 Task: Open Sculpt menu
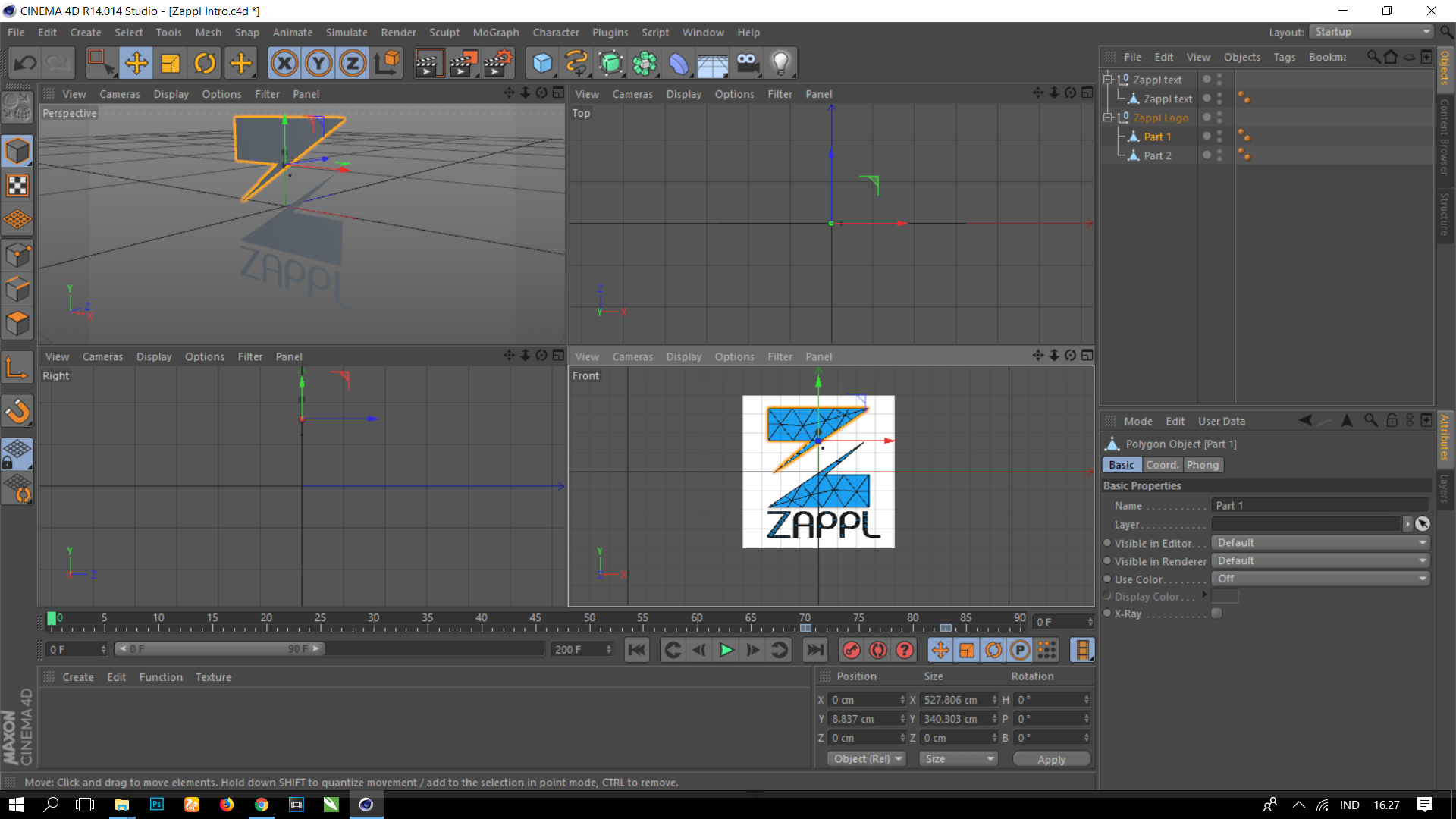444,33
